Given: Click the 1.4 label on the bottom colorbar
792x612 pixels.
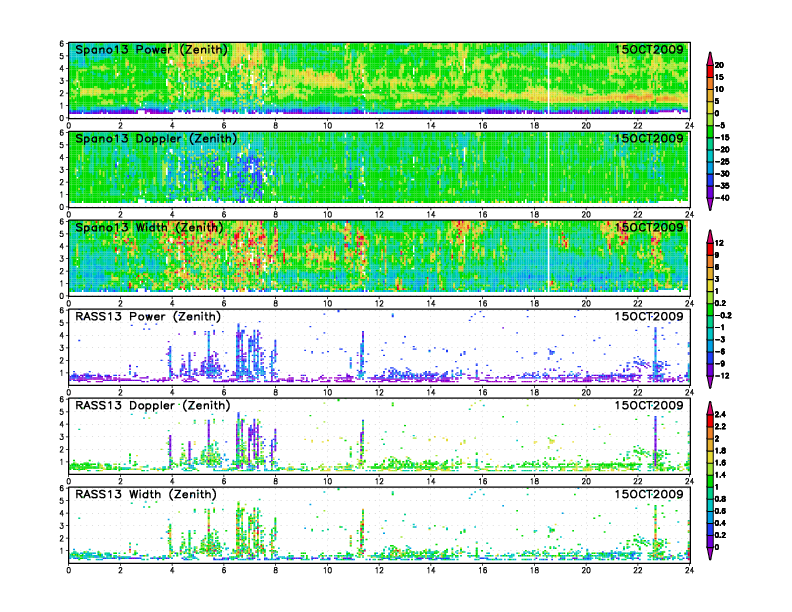Looking at the screenshot, I should (x=720, y=475).
